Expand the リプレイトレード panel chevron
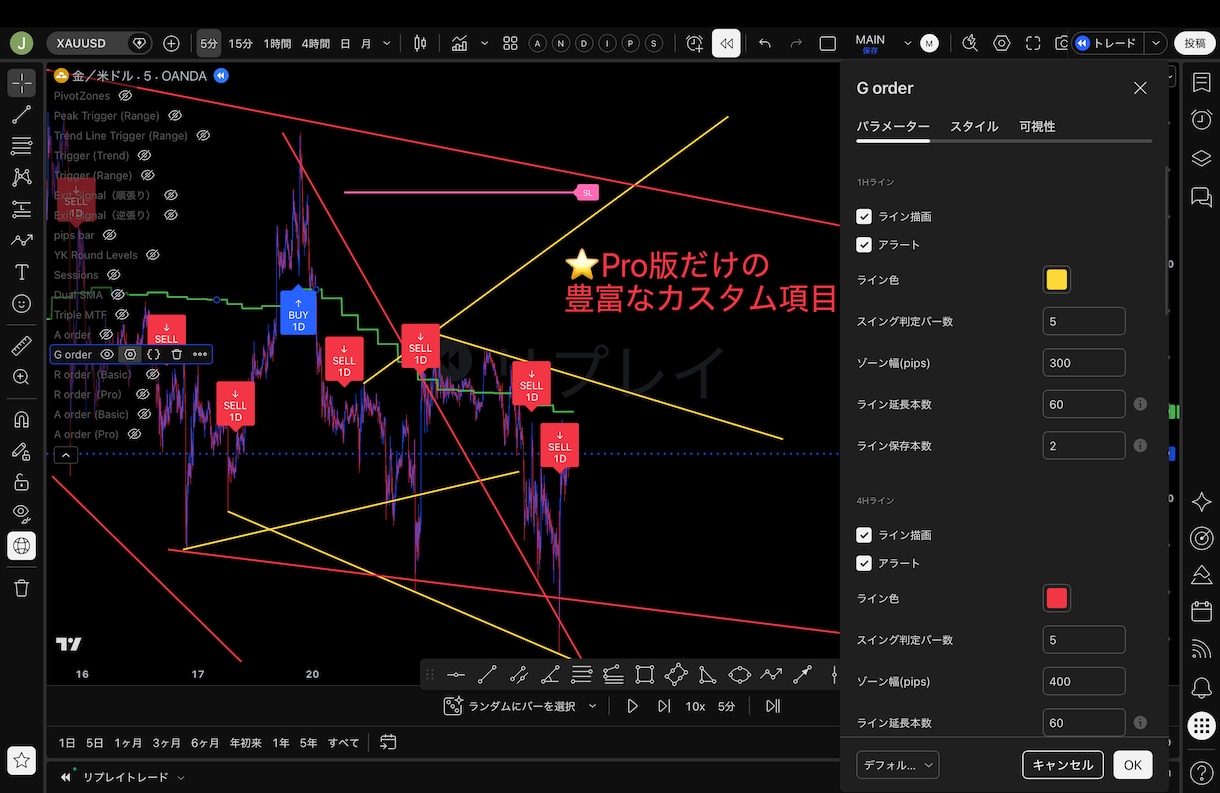The width and height of the screenshot is (1220, 793). (x=181, y=777)
